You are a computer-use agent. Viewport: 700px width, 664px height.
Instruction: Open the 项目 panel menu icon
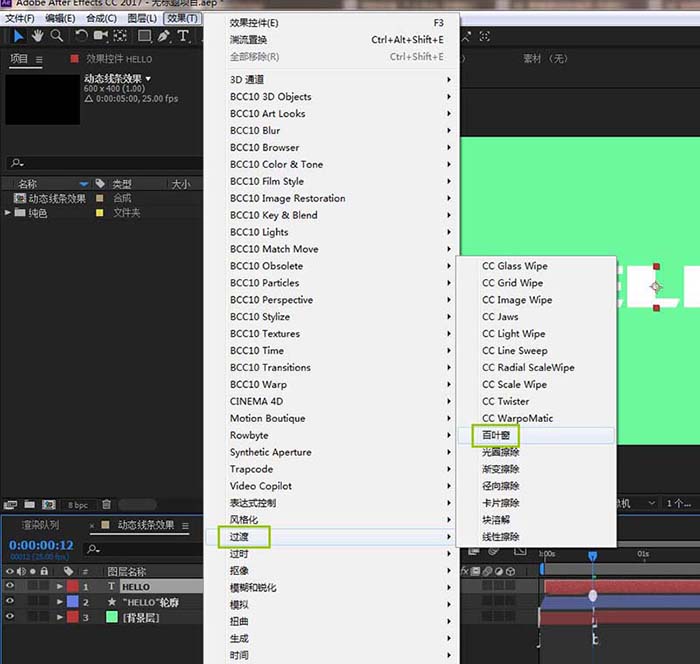[x=39, y=59]
